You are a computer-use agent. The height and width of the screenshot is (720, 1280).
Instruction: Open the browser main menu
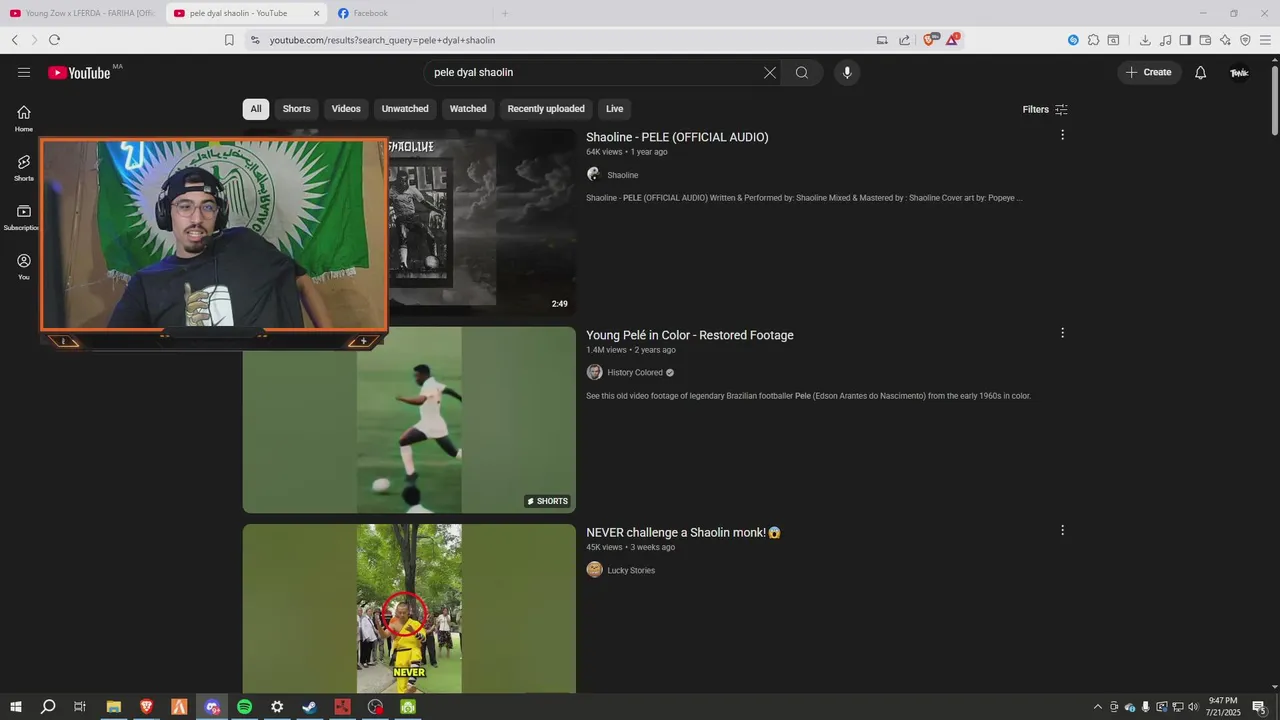tap(1265, 40)
